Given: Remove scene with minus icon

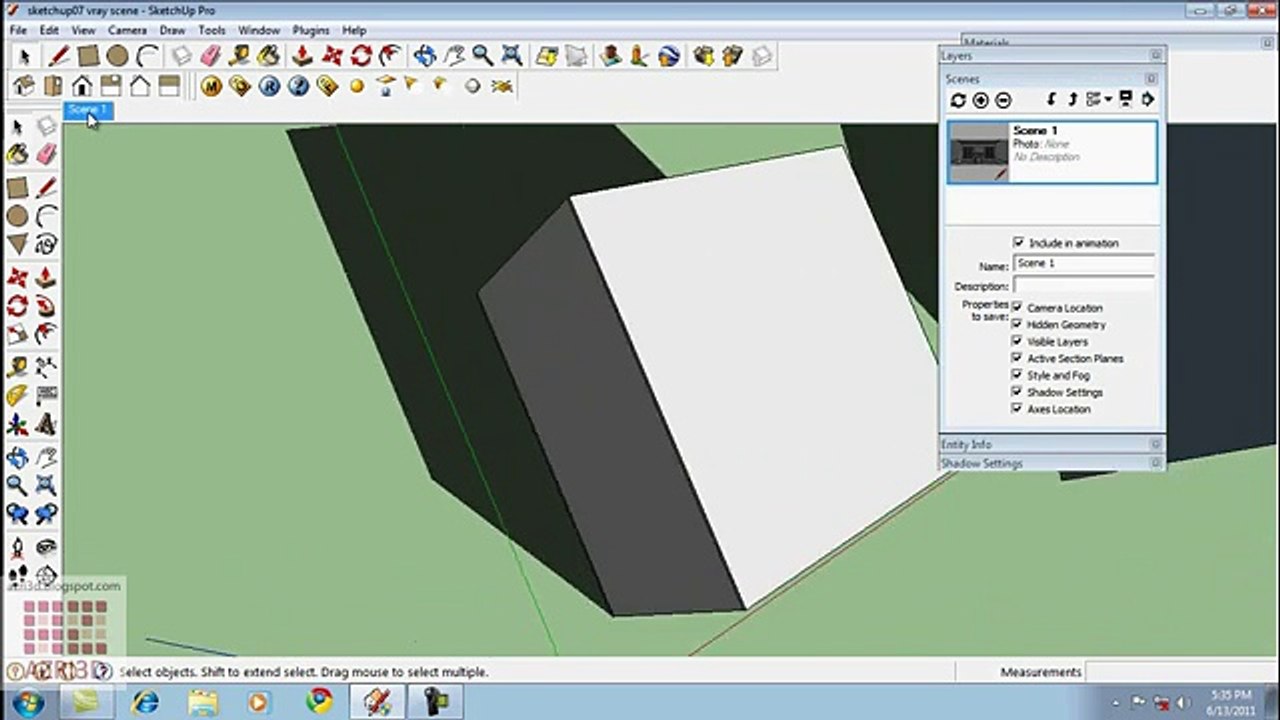Looking at the screenshot, I should tap(1004, 100).
